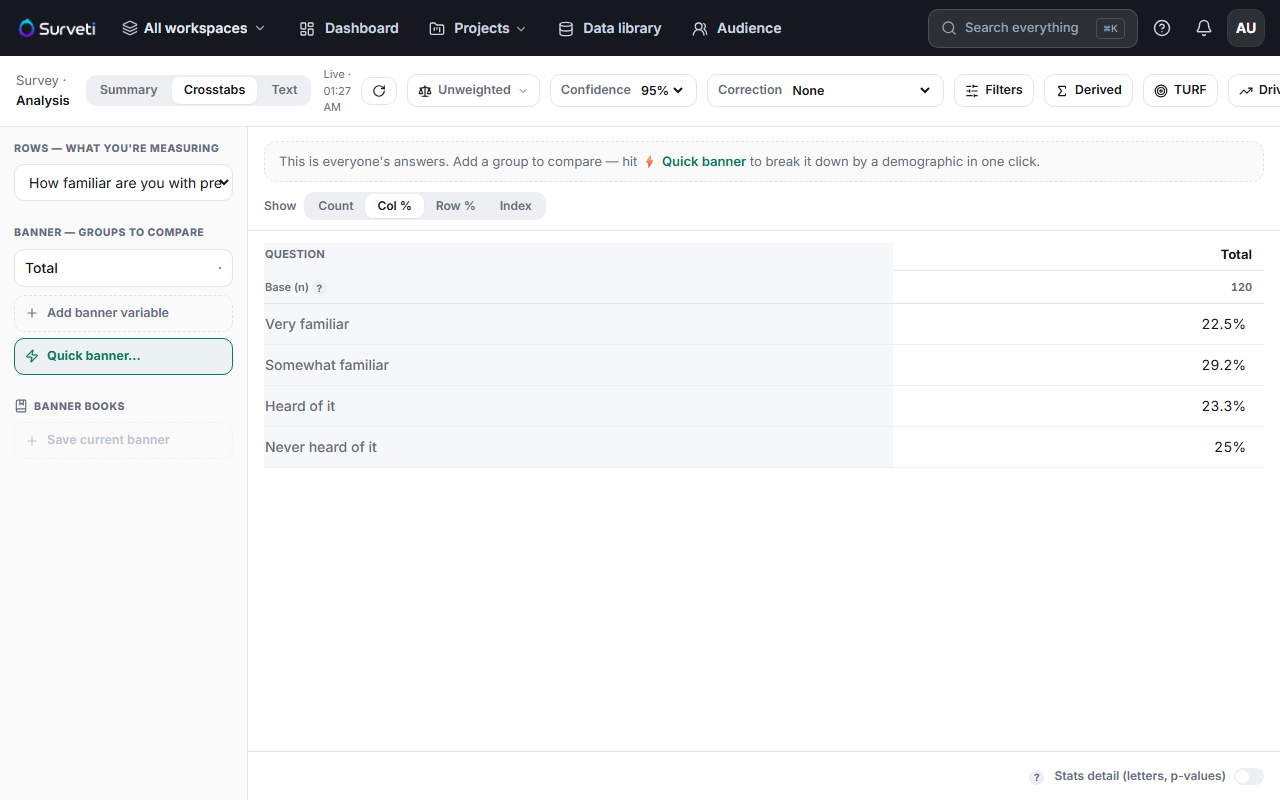Viewport: 1280px width, 800px height.
Task: Open the help question mark icon
Action: 1162,28
